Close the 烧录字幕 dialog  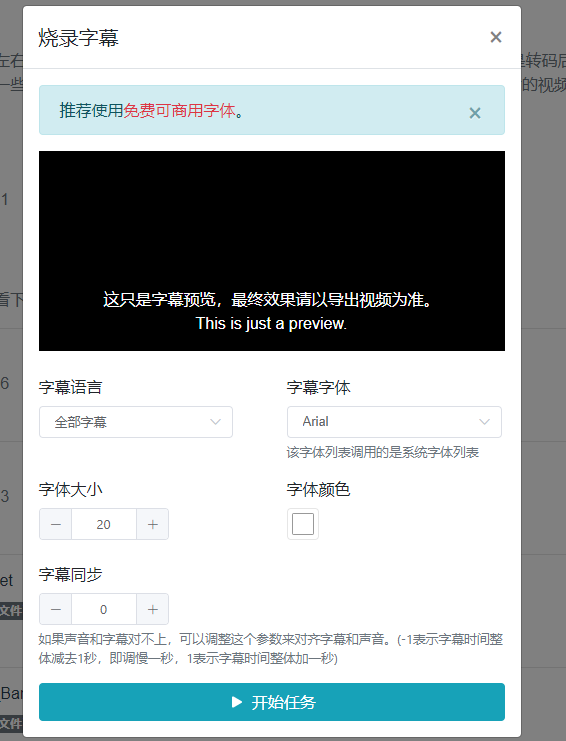[x=496, y=37]
